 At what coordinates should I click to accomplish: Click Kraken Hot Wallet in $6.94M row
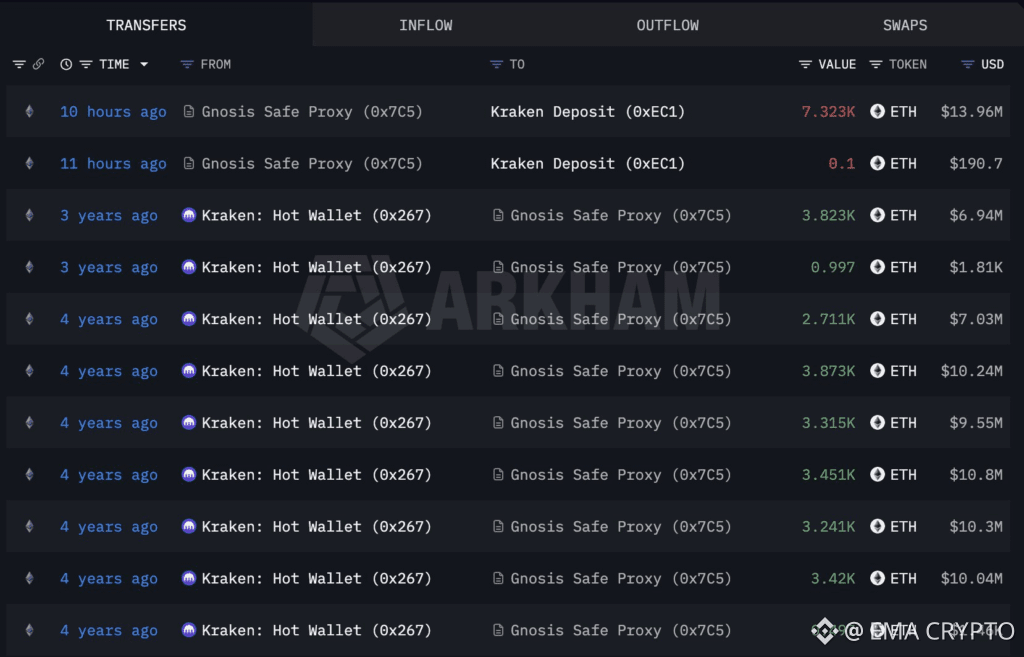pyautogui.click(x=316, y=216)
